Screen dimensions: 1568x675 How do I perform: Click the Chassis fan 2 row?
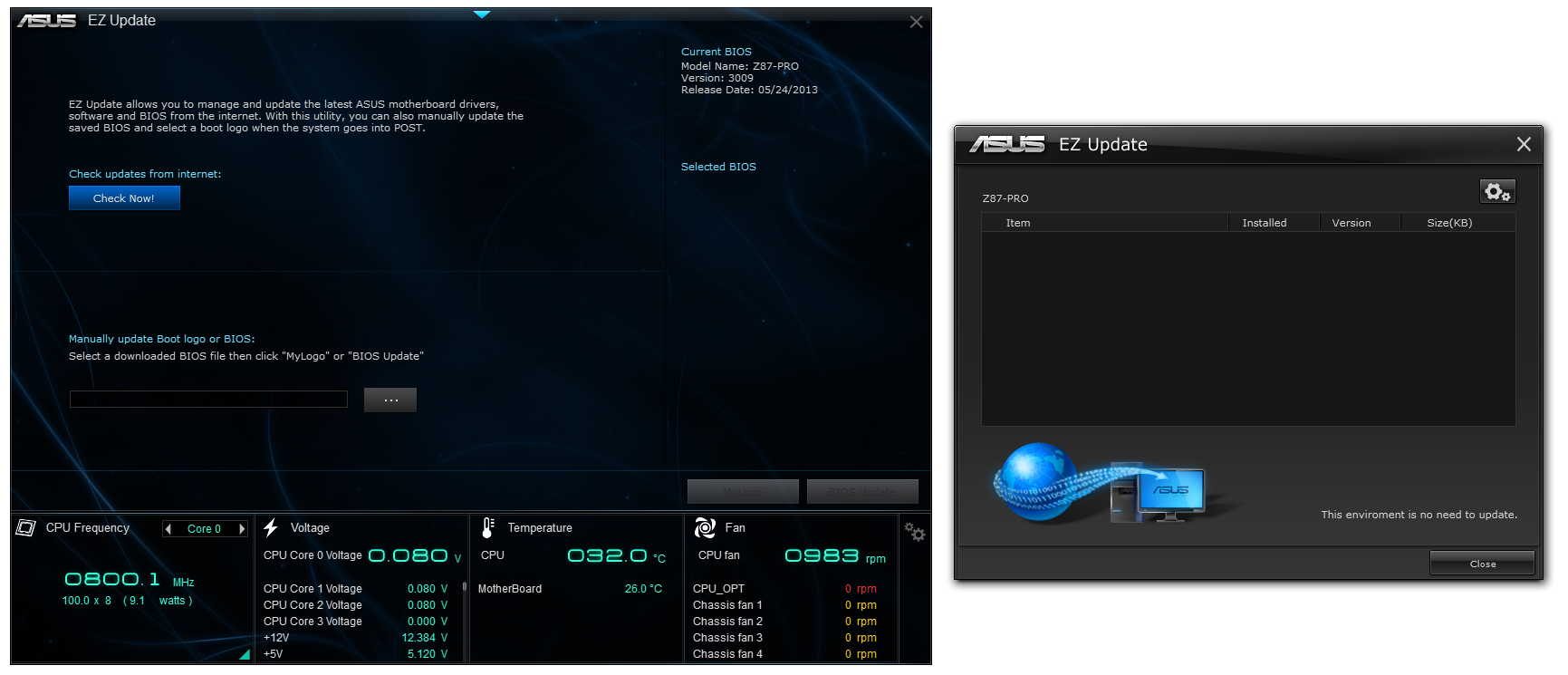point(784,622)
